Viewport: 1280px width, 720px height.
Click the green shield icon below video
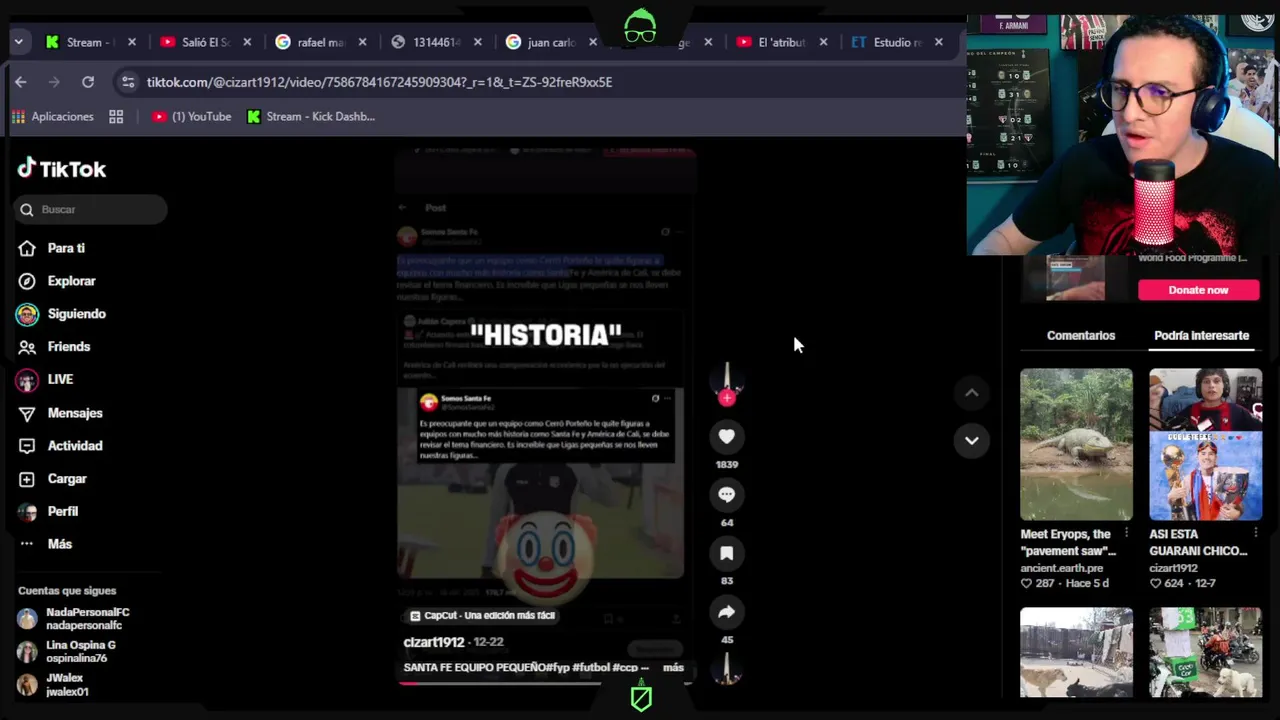(641, 698)
